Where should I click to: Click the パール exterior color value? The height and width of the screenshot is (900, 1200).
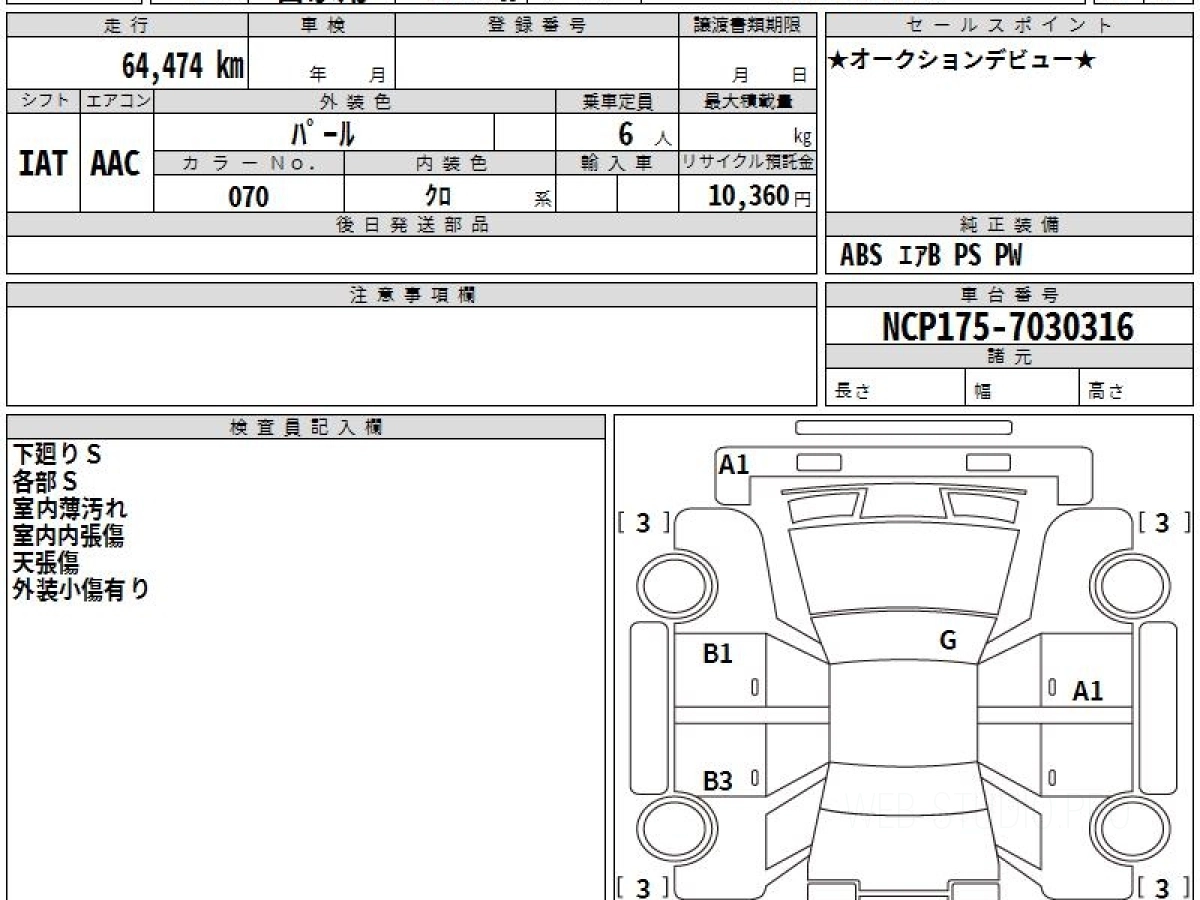pos(323,132)
